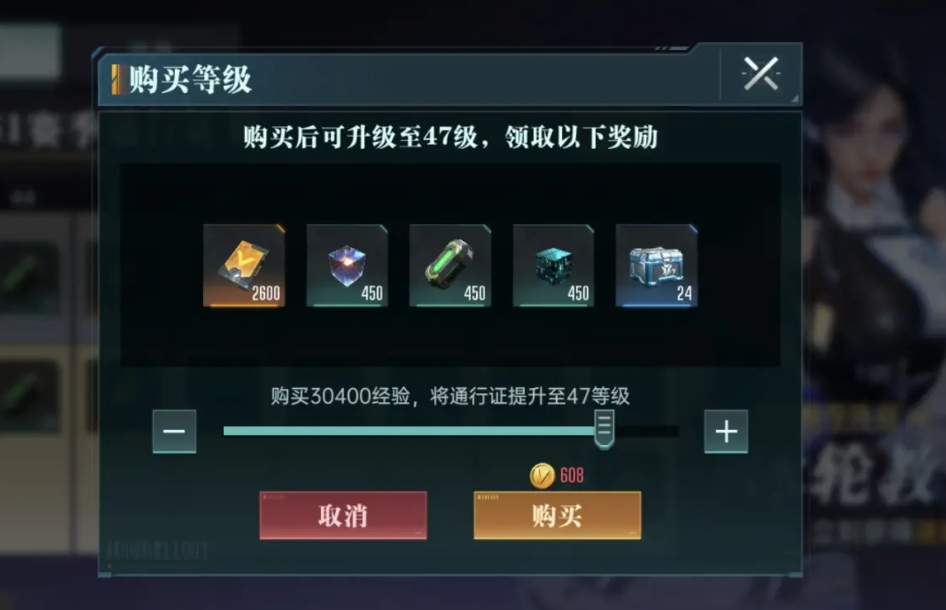Tap the teal circuit cube reward

[x=553, y=265]
